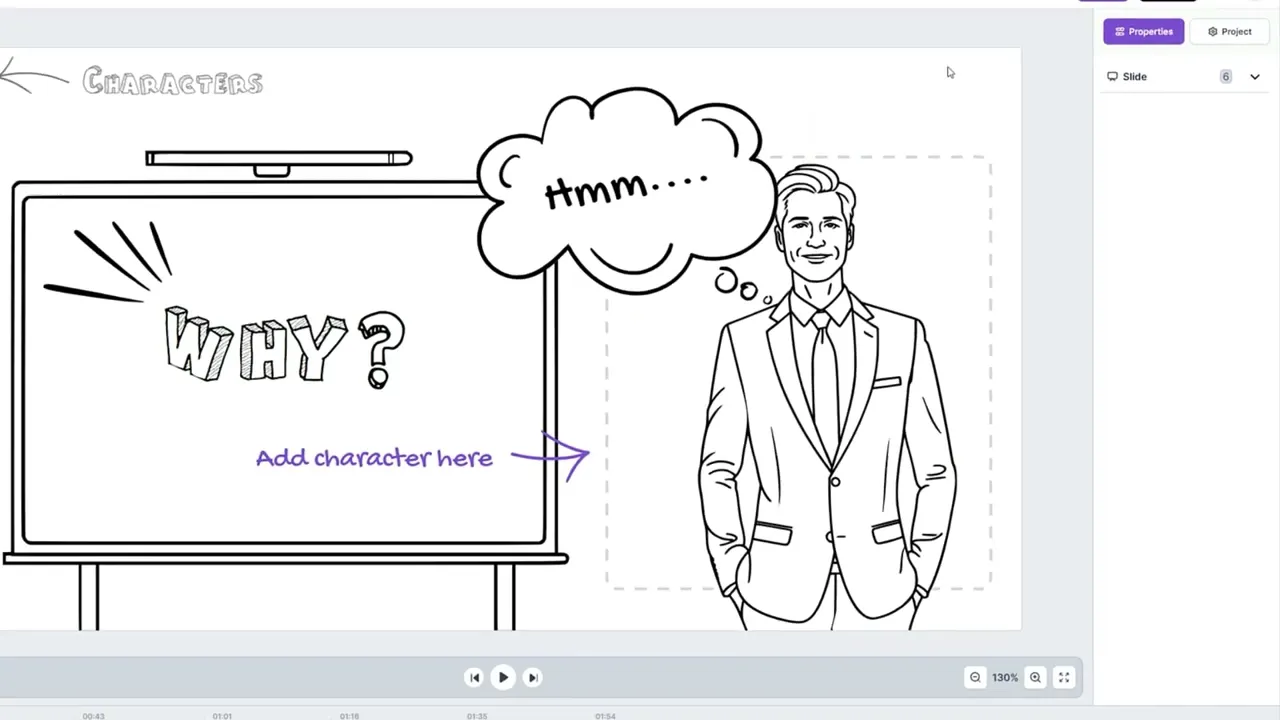Viewport: 1280px width, 720px height.
Task: Open the Properties tab
Action: [1144, 31]
